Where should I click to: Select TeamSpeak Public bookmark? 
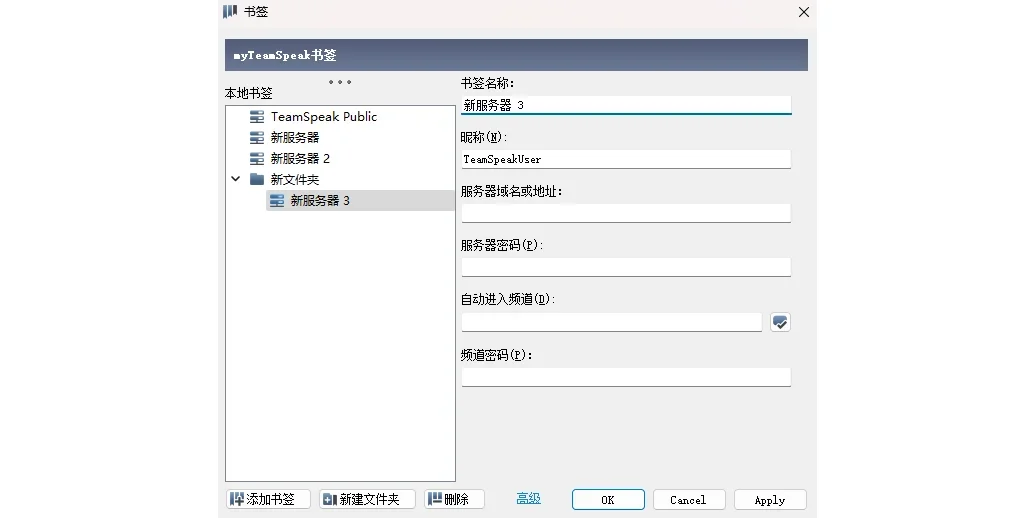(324, 117)
